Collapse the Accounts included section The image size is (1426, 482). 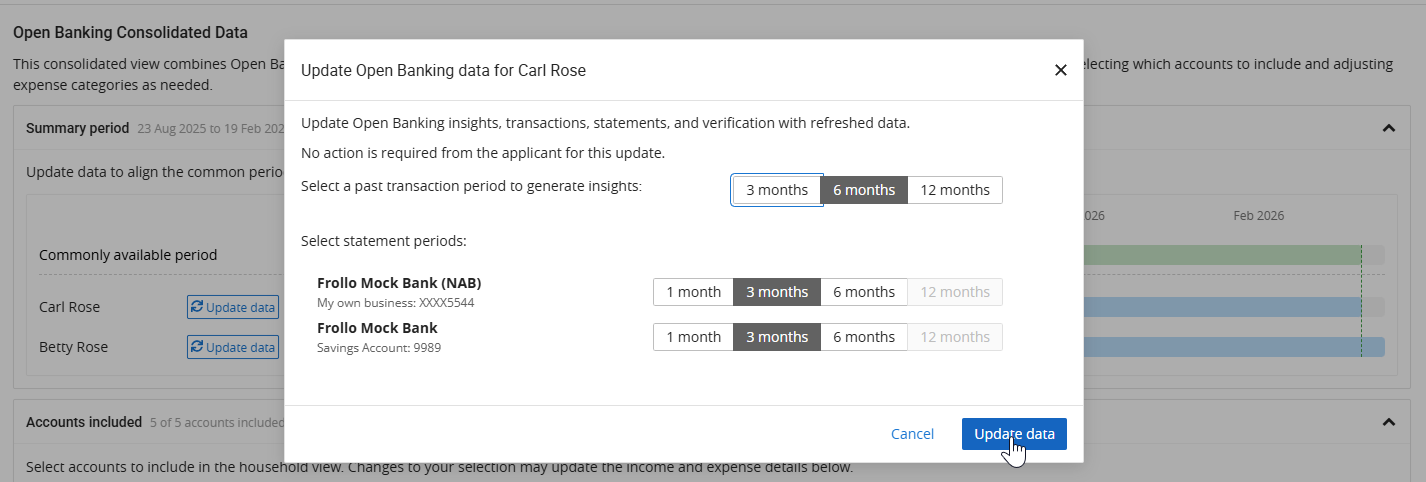(x=1388, y=422)
